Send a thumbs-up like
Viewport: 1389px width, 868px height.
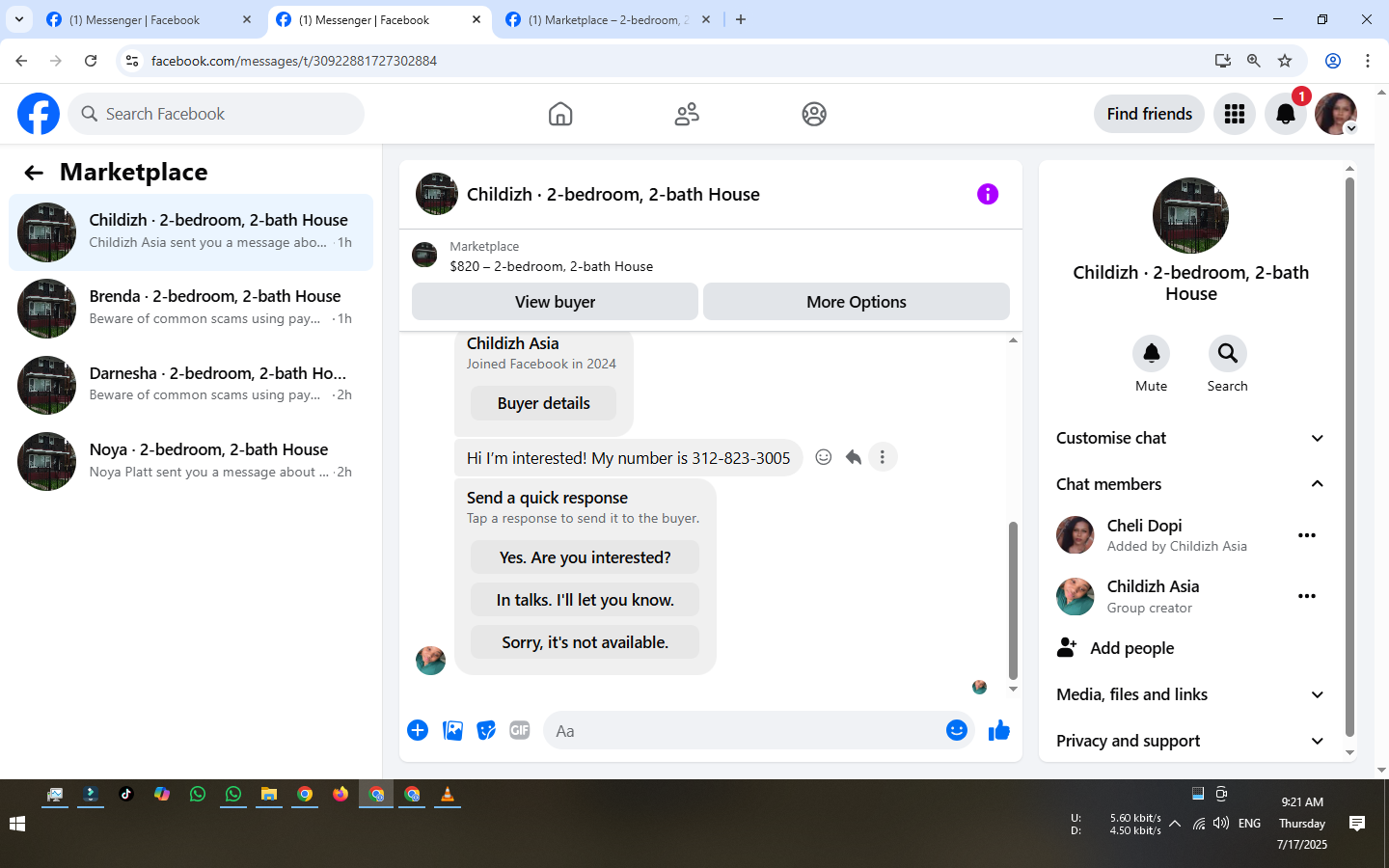pyautogui.click(x=999, y=730)
